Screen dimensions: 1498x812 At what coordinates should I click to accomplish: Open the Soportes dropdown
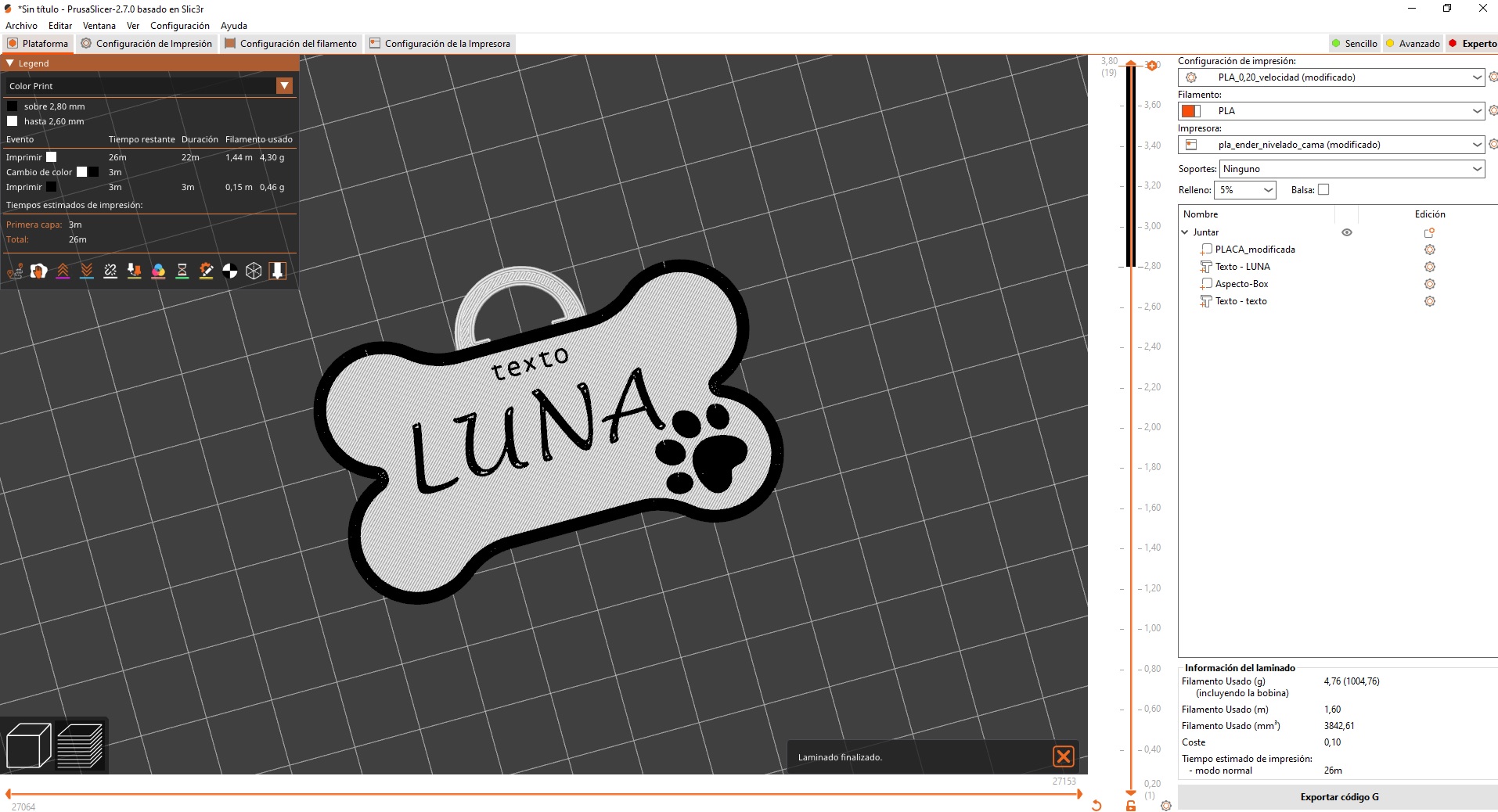click(1352, 169)
